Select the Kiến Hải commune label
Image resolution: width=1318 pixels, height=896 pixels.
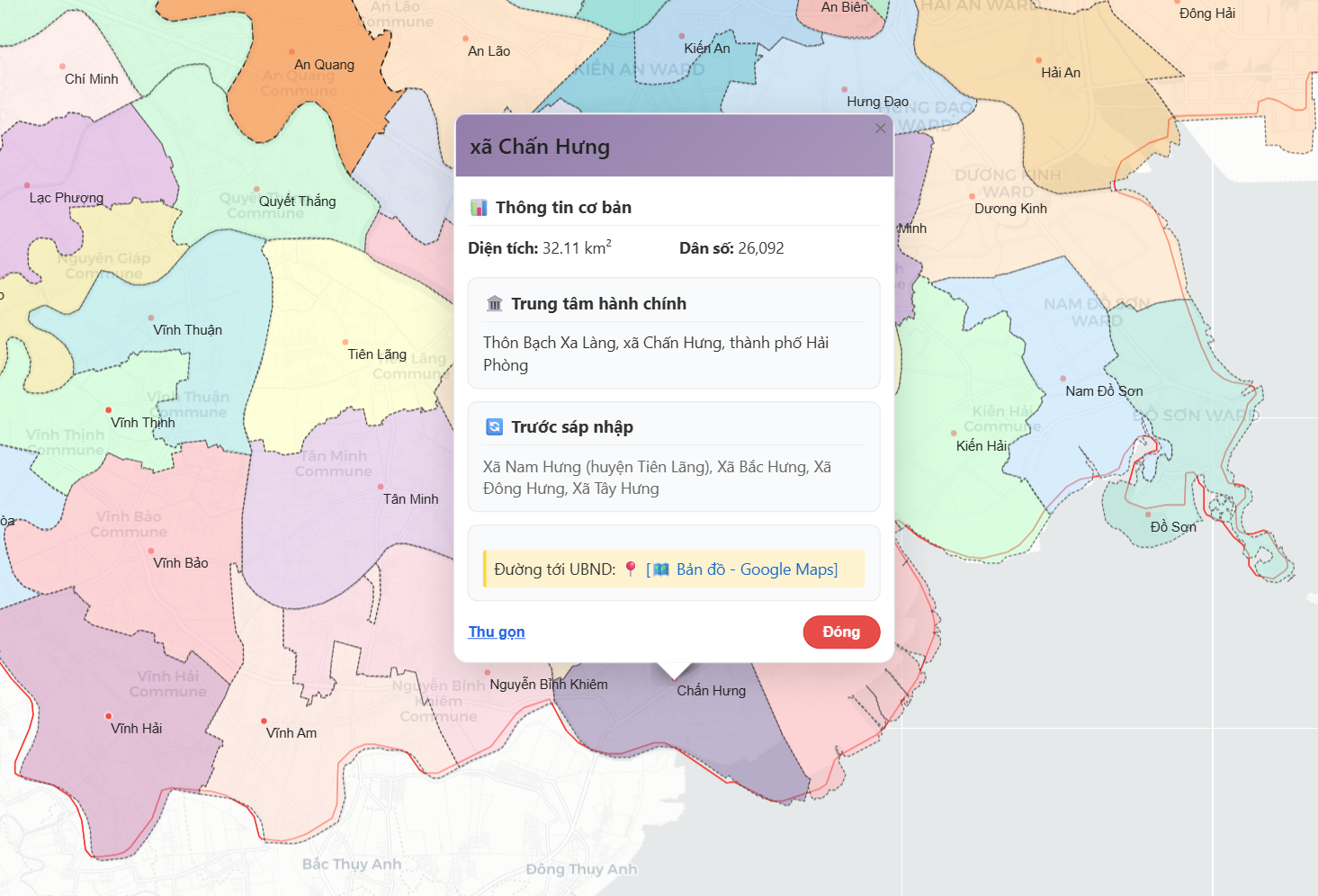click(x=982, y=446)
